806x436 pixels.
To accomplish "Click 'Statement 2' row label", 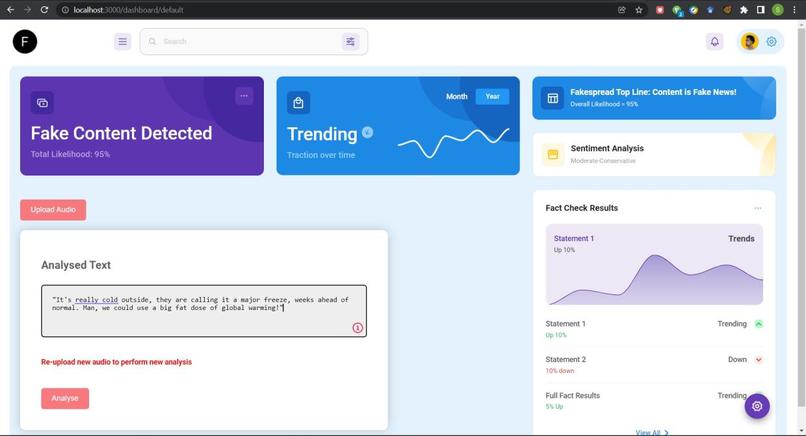I will [x=565, y=359].
